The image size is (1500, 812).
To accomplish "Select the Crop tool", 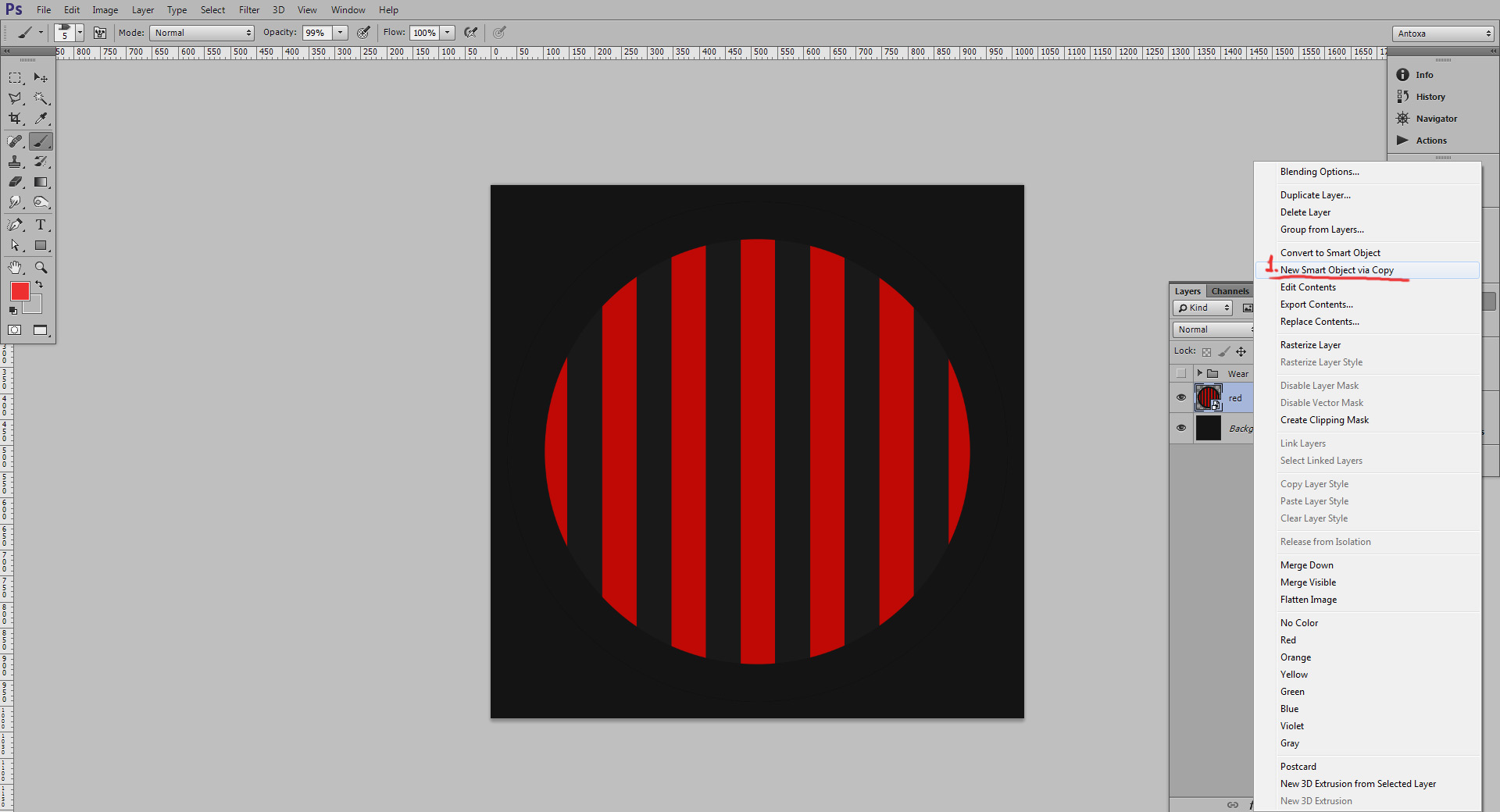I will click(15, 119).
